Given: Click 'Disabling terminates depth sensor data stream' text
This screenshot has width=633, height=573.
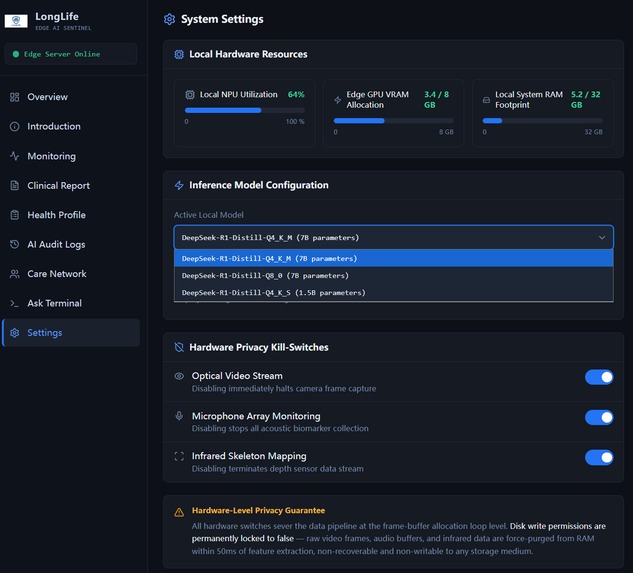Looking at the screenshot, I should pyautogui.click(x=278, y=469).
